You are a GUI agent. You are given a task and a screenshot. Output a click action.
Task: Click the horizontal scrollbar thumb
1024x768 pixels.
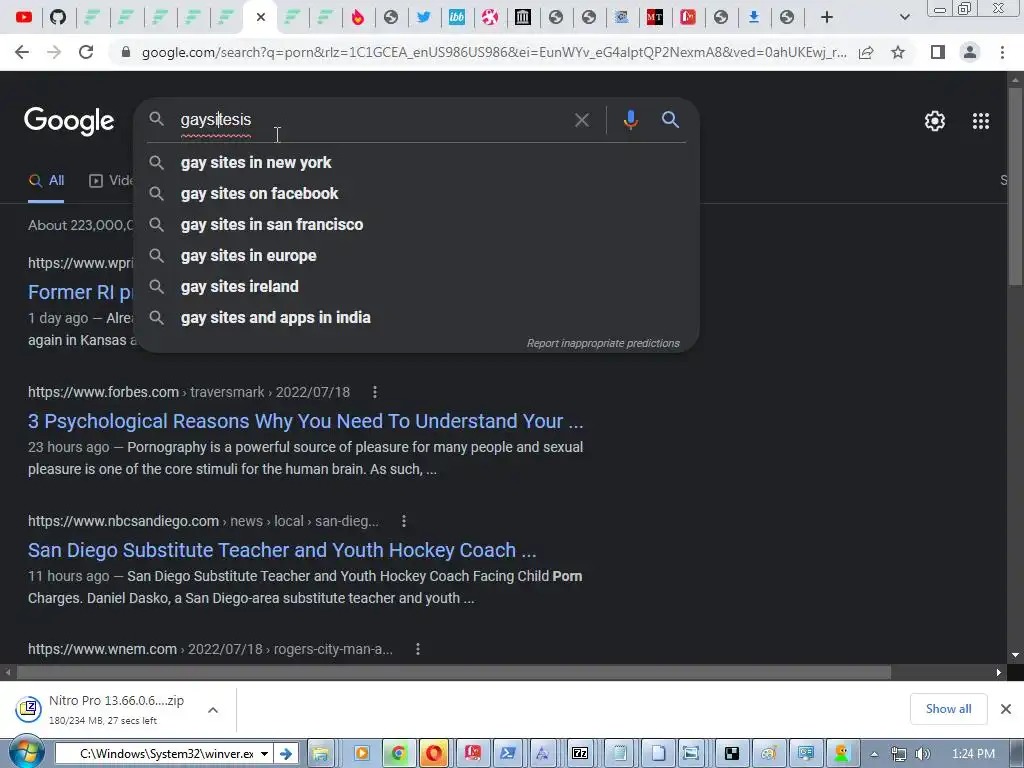(454, 672)
